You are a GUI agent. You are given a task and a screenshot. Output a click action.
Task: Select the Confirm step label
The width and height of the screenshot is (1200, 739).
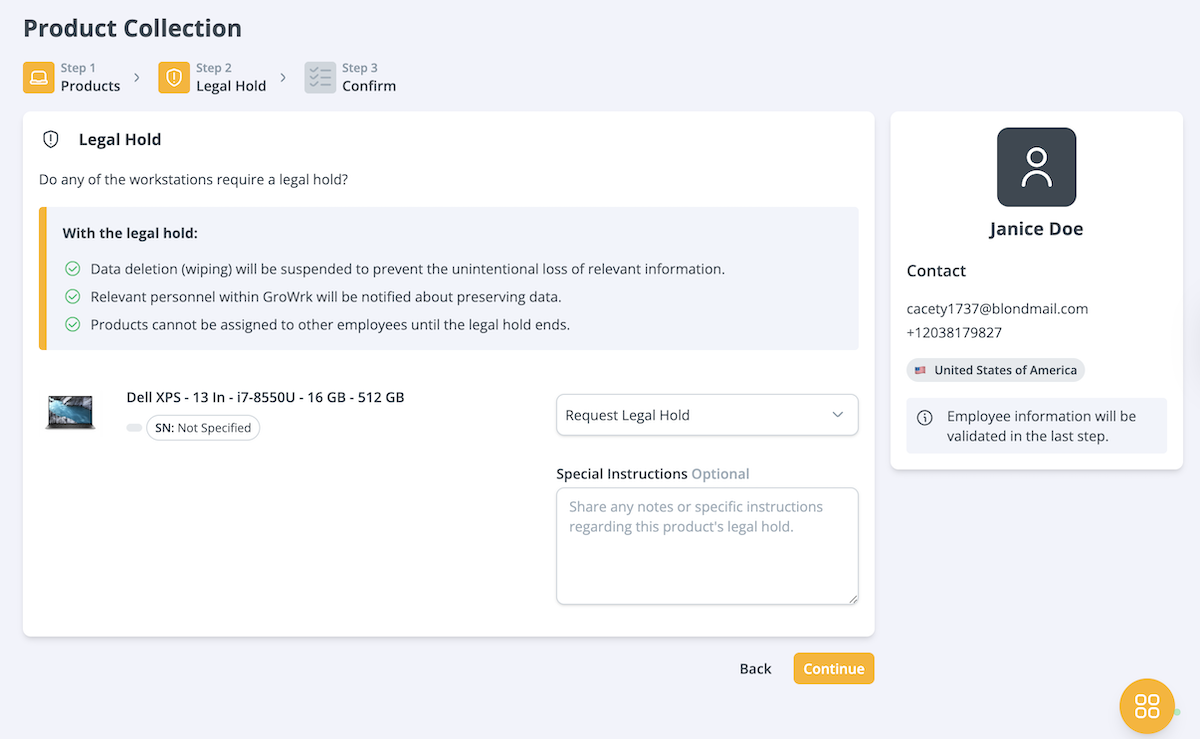point(369,86)
